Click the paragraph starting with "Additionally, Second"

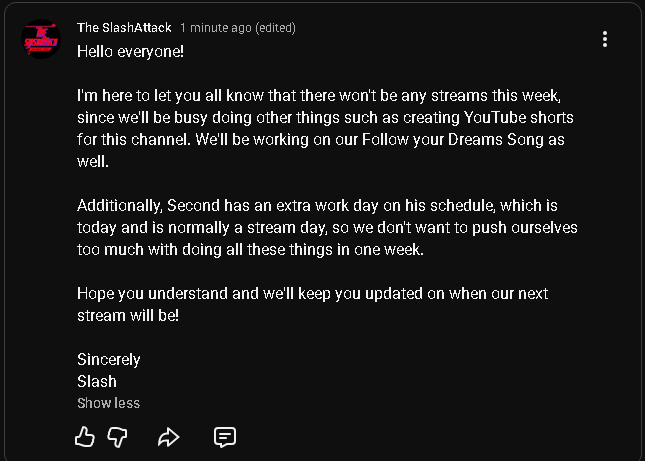coord(327,227)
